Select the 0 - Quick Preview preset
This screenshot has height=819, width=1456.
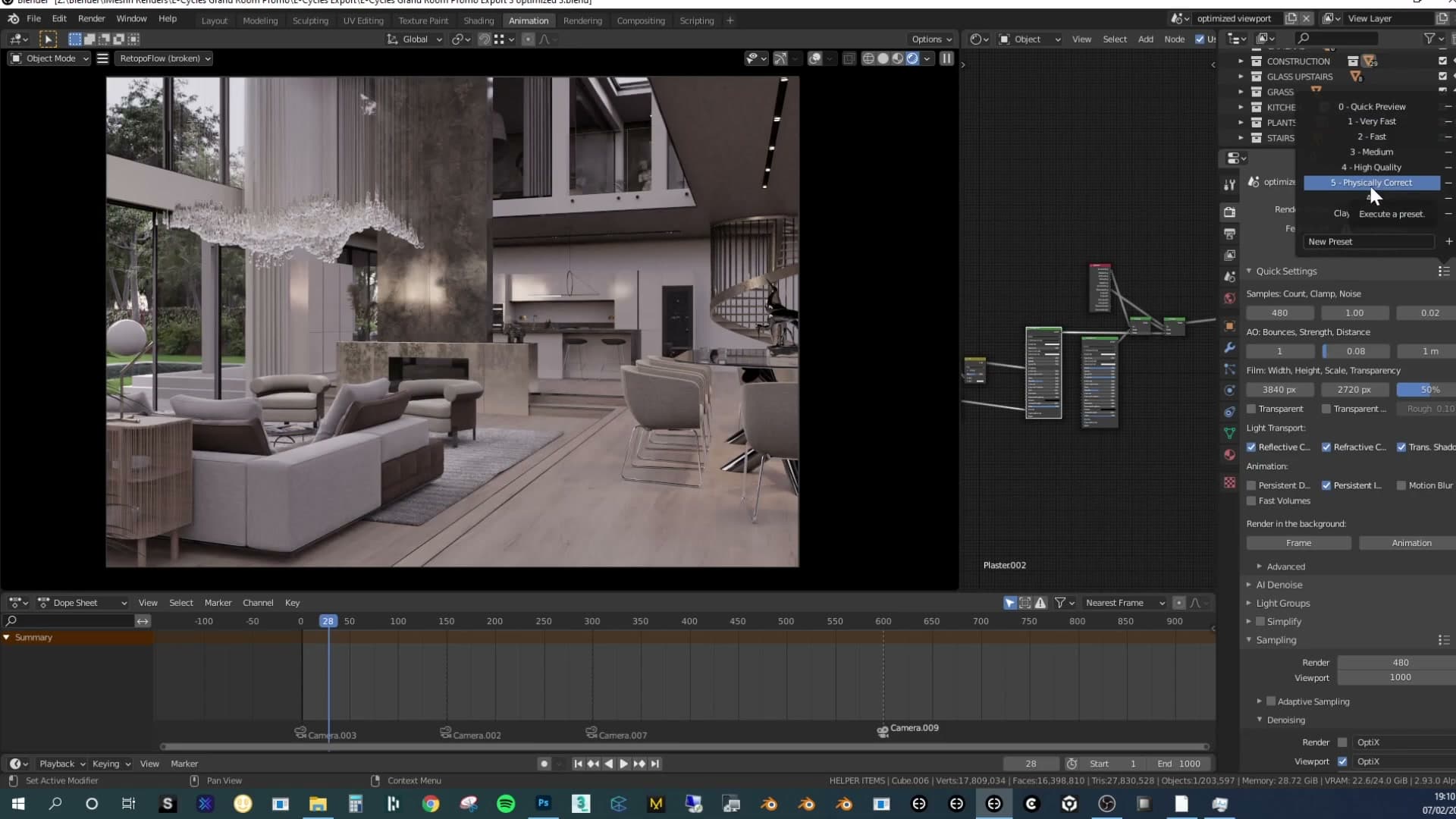1371,106
